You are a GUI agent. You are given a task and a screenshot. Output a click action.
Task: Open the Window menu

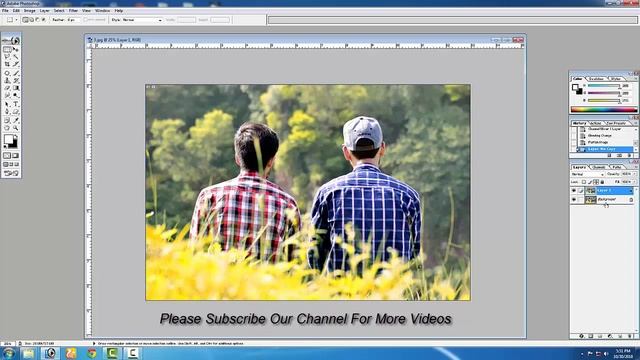pos(102,11)
